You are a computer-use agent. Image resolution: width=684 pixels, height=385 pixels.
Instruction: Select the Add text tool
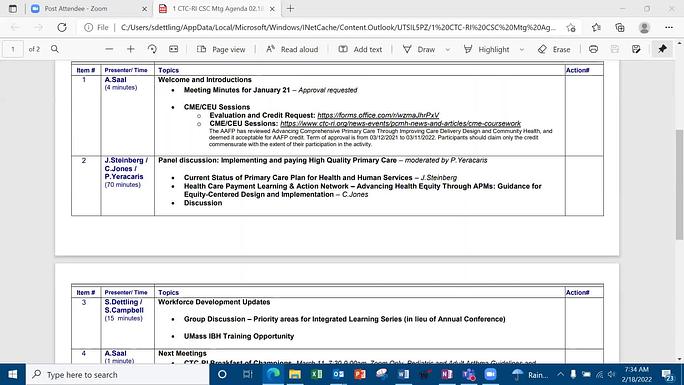360,49
